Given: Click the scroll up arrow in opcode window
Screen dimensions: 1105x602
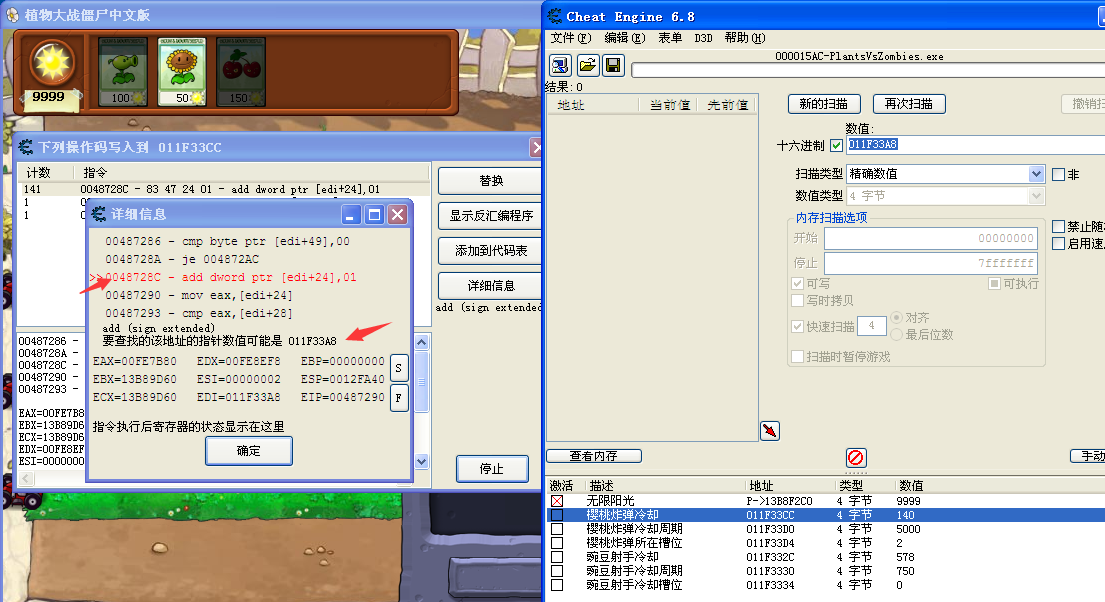Looking at the screenshot, I should [x=421, y=343].
